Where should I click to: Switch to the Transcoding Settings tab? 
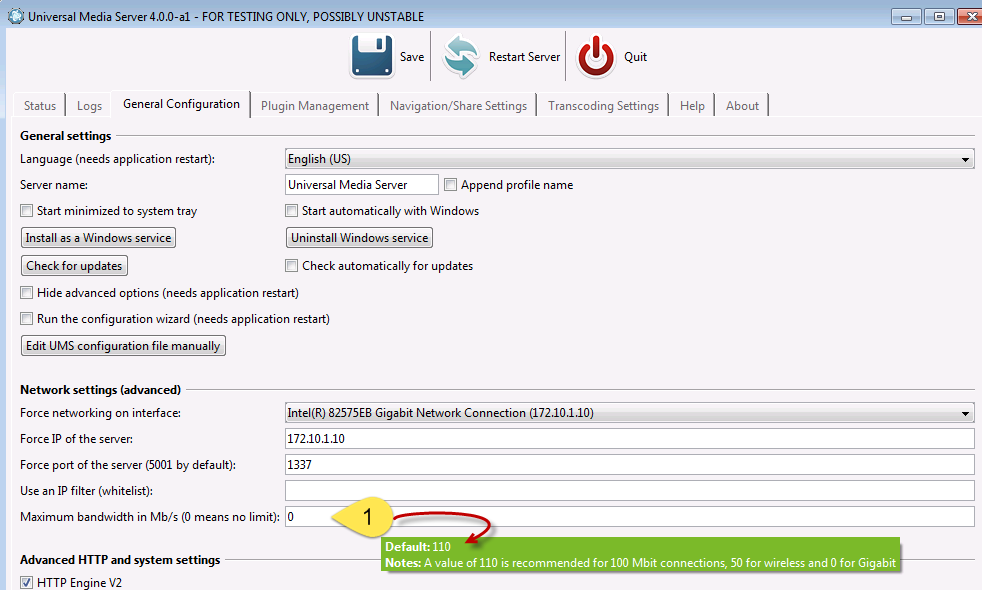point(603,105)
